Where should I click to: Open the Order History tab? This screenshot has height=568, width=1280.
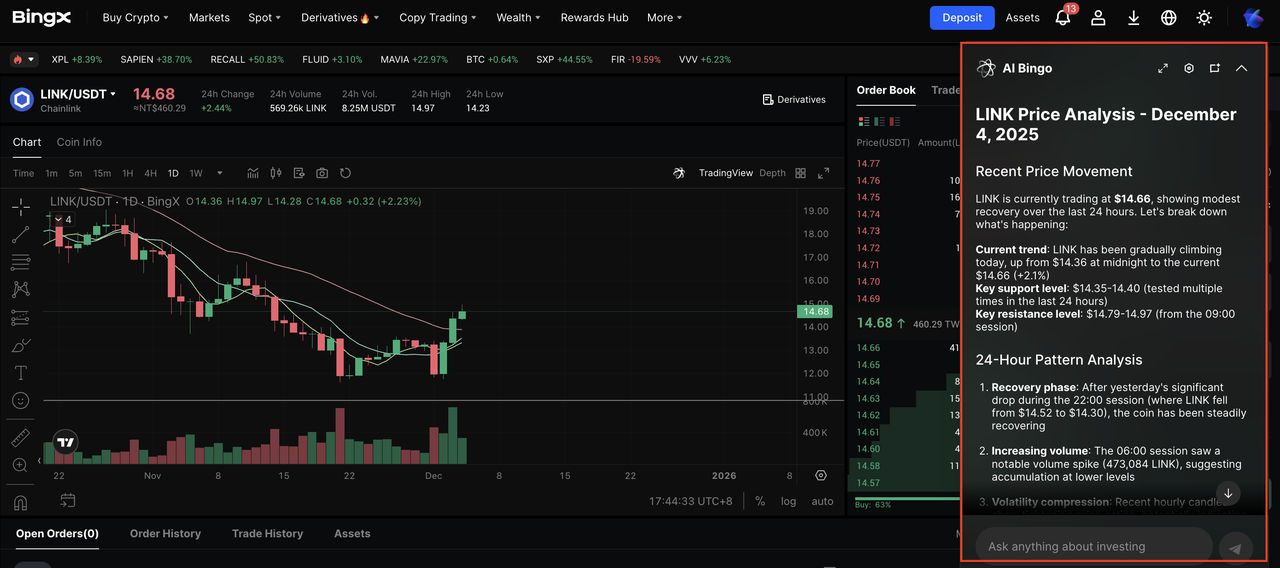pos(165,534)
